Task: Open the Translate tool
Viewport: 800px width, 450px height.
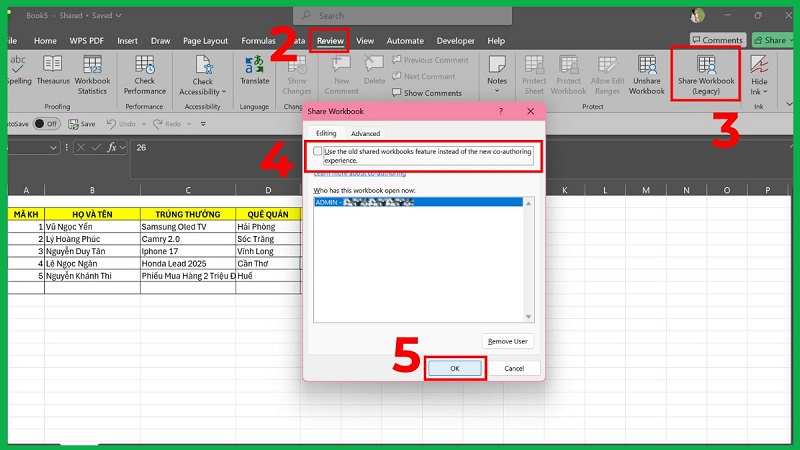Action: tap(255, 70)
